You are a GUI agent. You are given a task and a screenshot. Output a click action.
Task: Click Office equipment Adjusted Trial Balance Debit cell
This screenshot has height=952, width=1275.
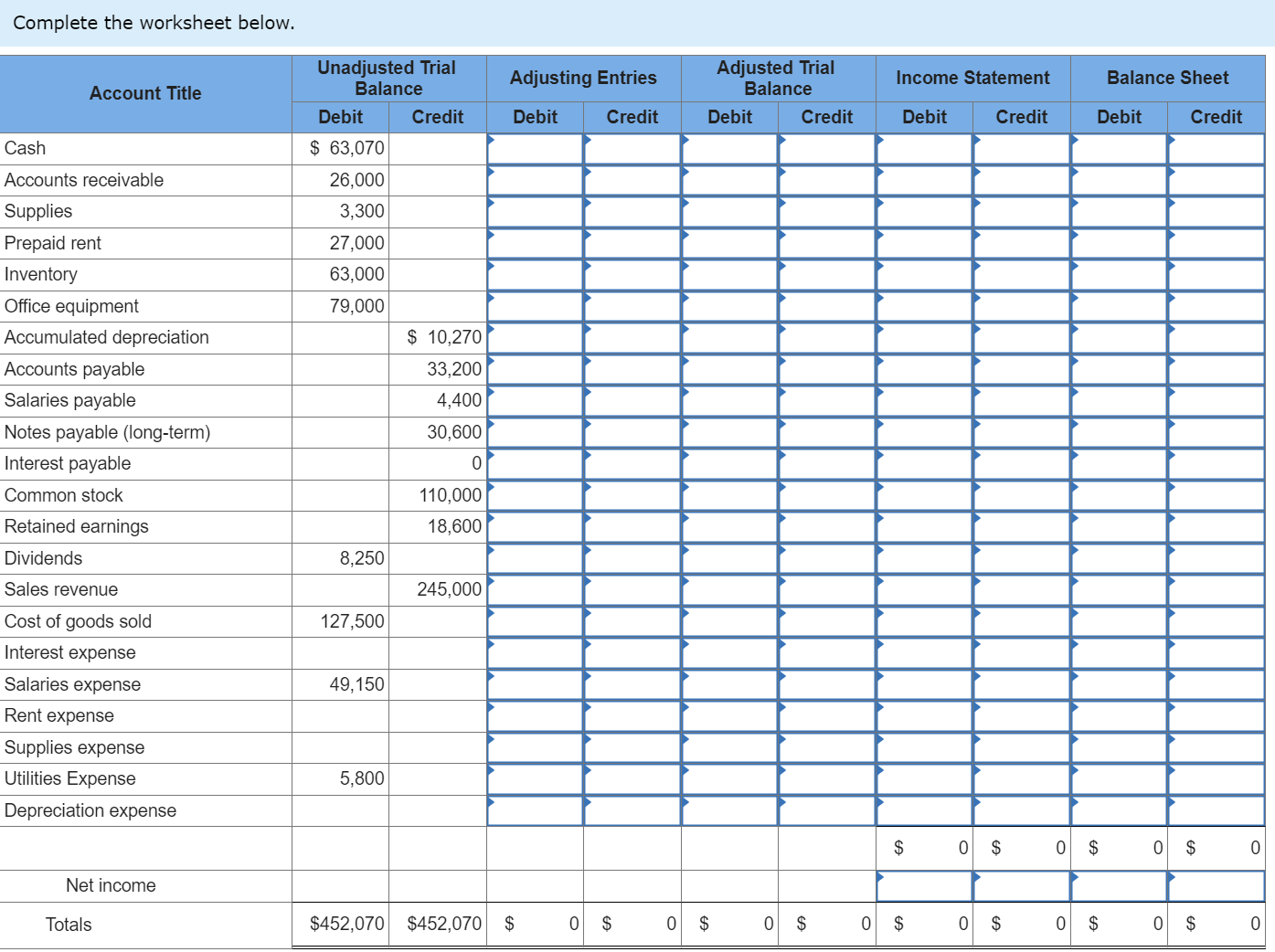coord(729,306)
